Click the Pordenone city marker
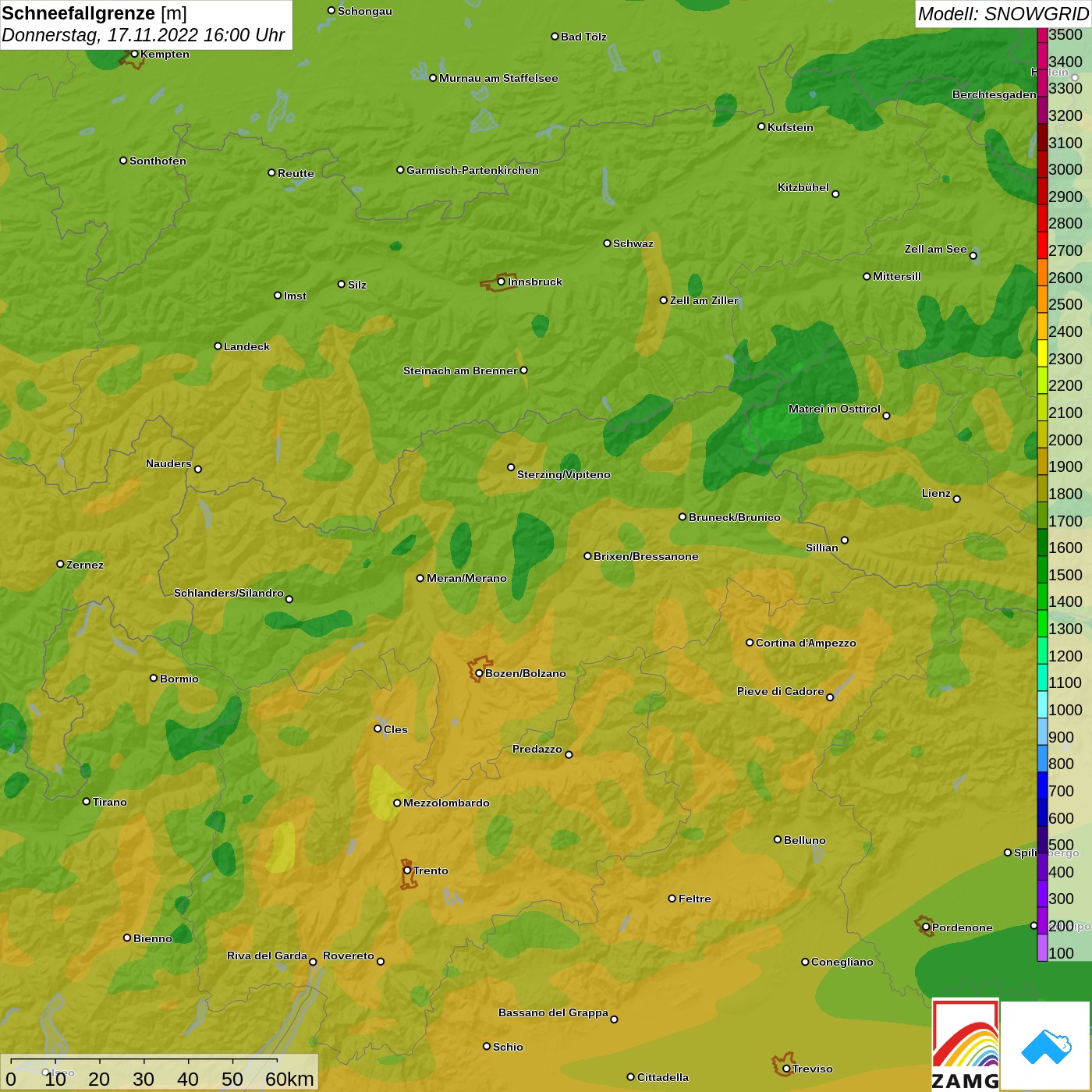 (926, 927)
